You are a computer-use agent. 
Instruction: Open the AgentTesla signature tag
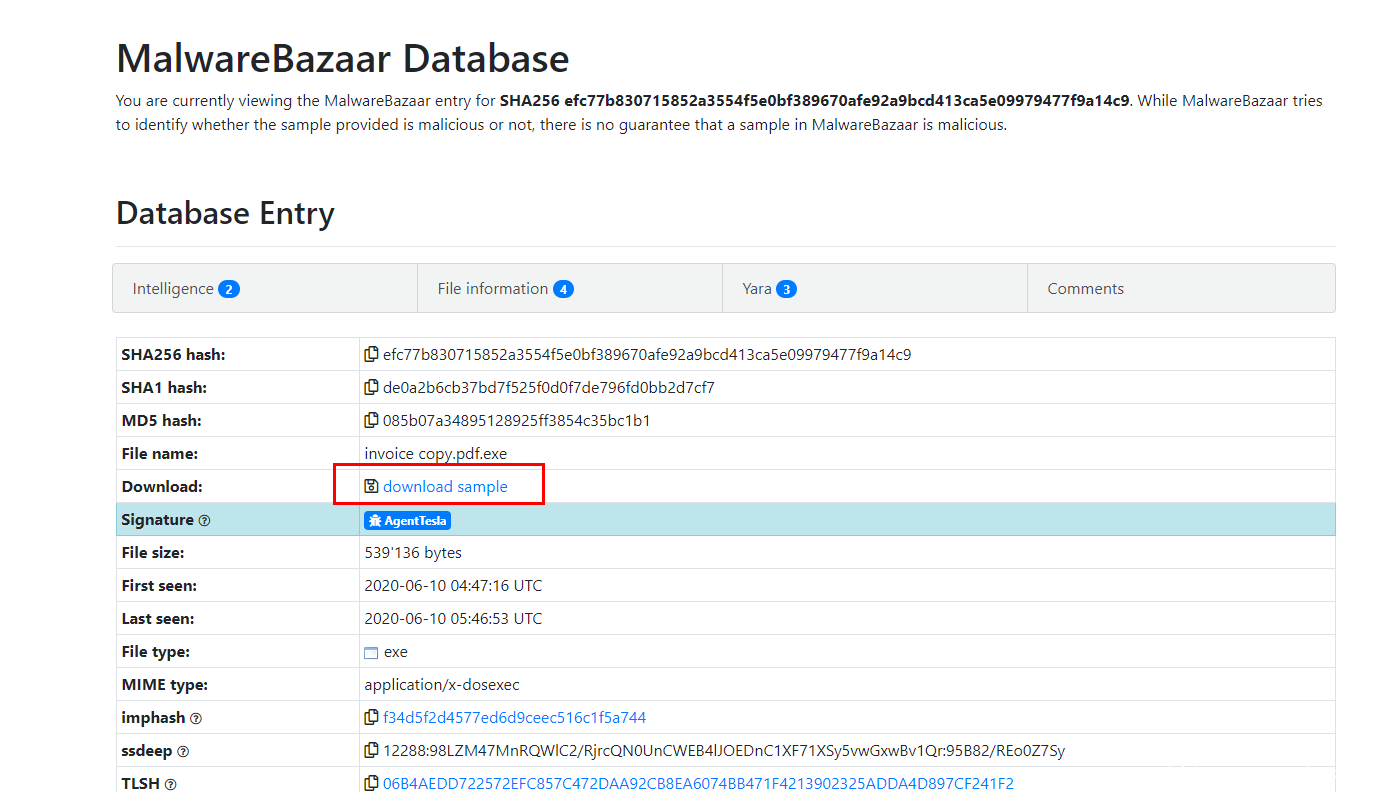(x=407, y=520)
